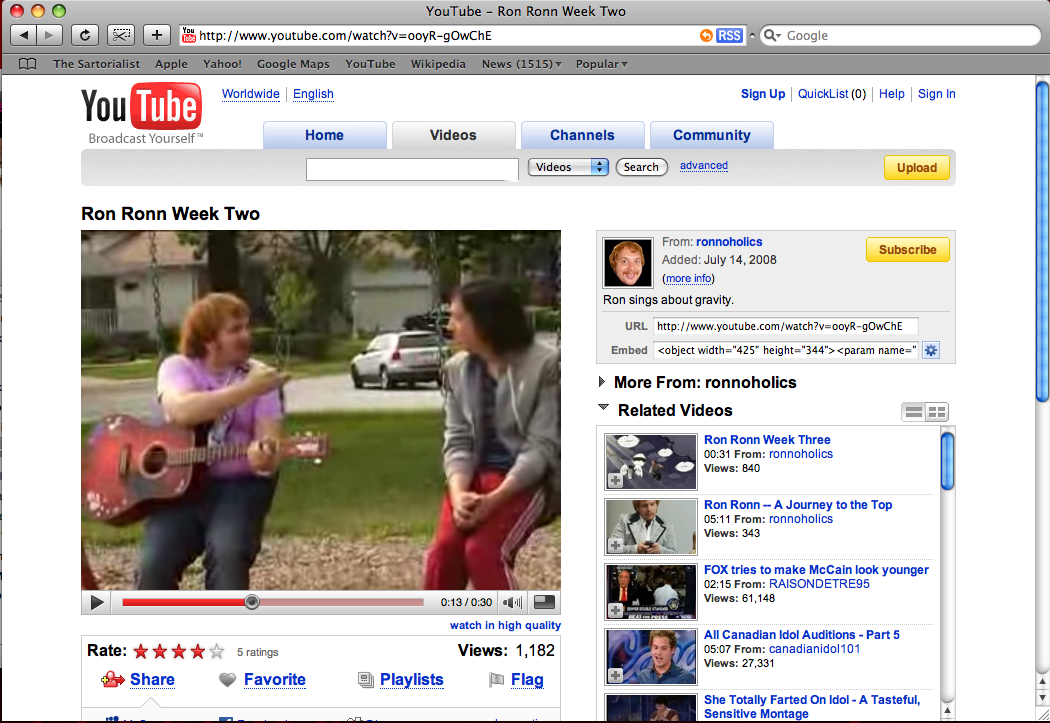1050x723 pixels.
Task: Click the Embed code field
Action: tap(785, 350)
